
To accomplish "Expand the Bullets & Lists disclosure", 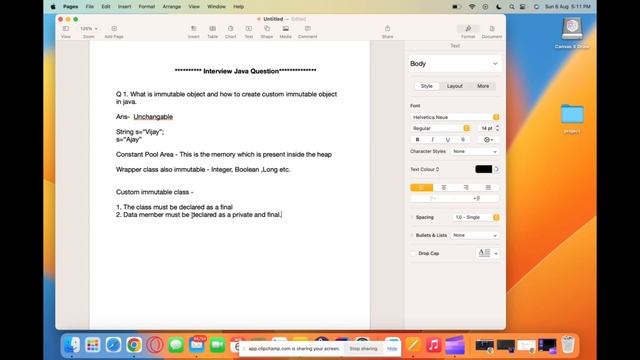I will click(412, 236).
